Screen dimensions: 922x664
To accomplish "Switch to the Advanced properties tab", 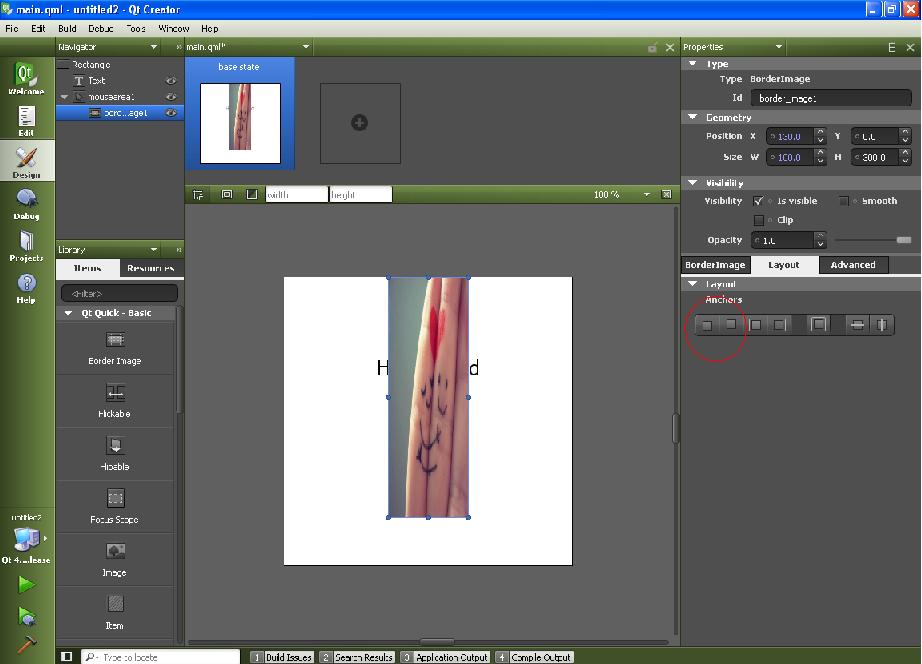I will pos(853,265).
